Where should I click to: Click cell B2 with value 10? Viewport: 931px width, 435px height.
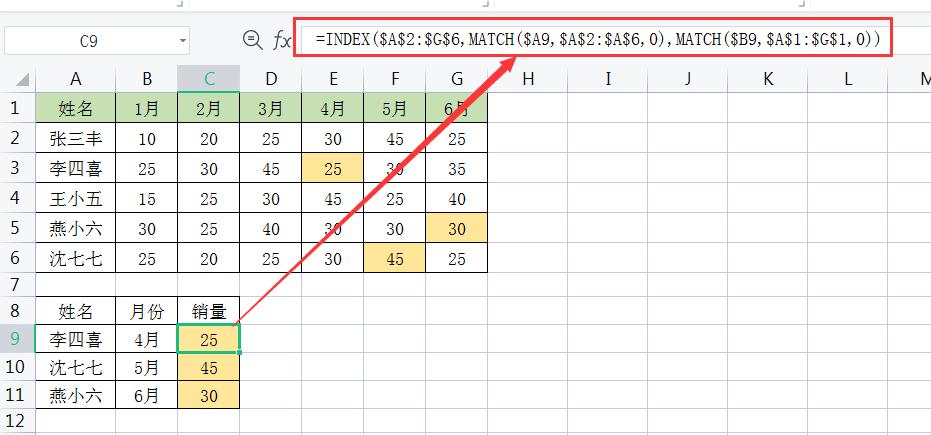point(147,138)
